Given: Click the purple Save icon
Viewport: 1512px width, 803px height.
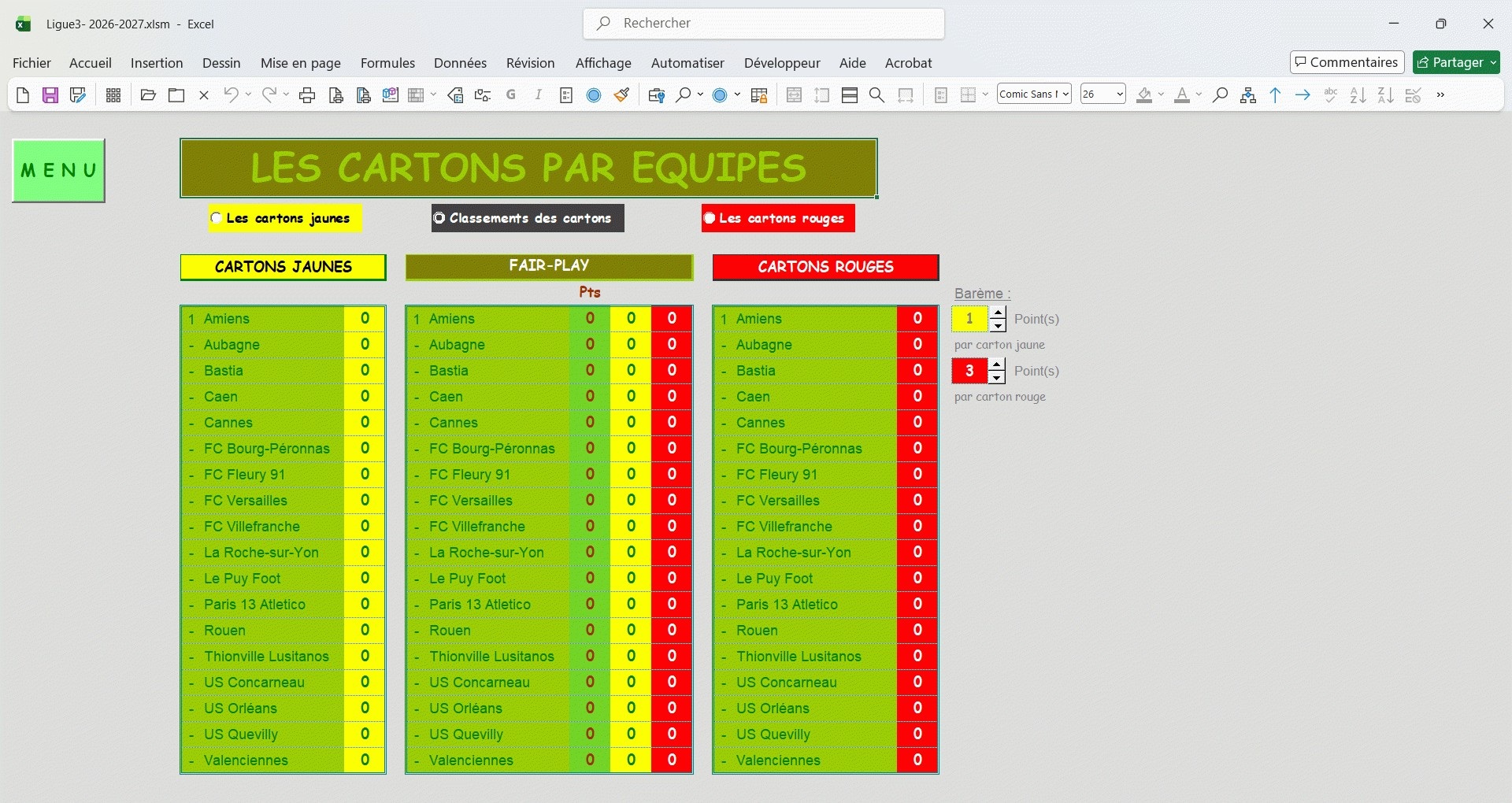Looking at the screenshot, I should click(x=50, y=95).
